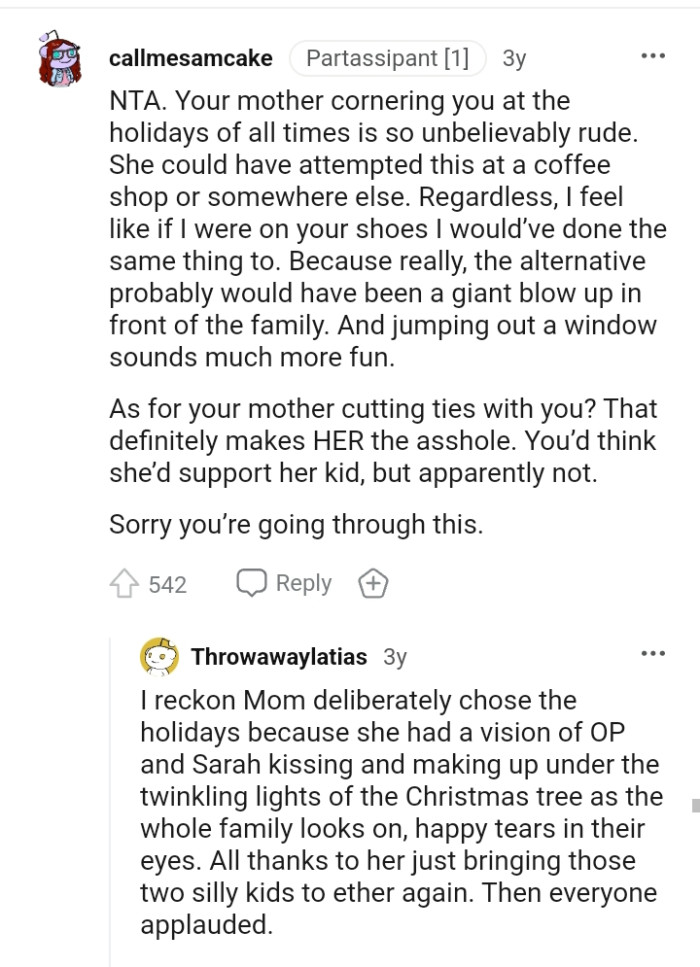Click the upvote arrow on callmesamcake's comment
Image resolution: width=700 pixels, height=967 pixels.
coord(125,583)
